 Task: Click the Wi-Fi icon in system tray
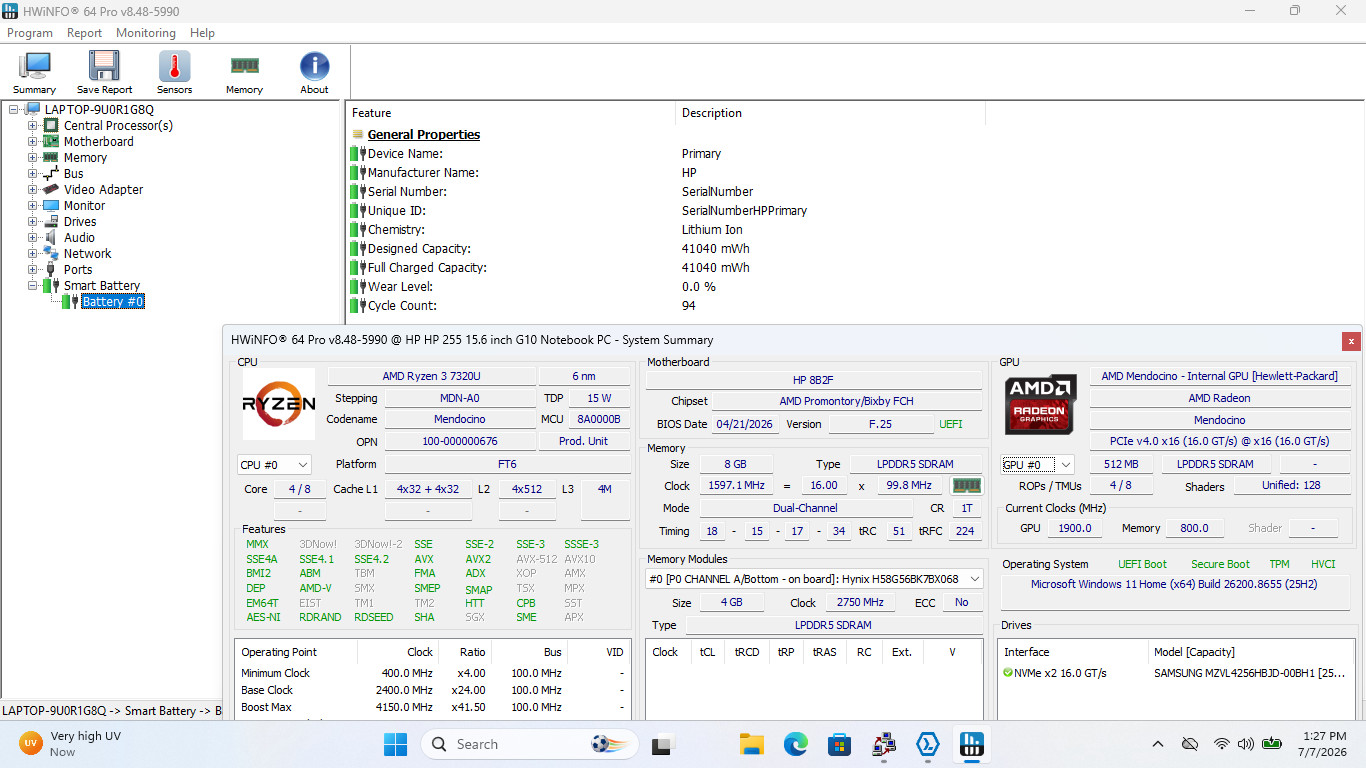click(1221, 744)
